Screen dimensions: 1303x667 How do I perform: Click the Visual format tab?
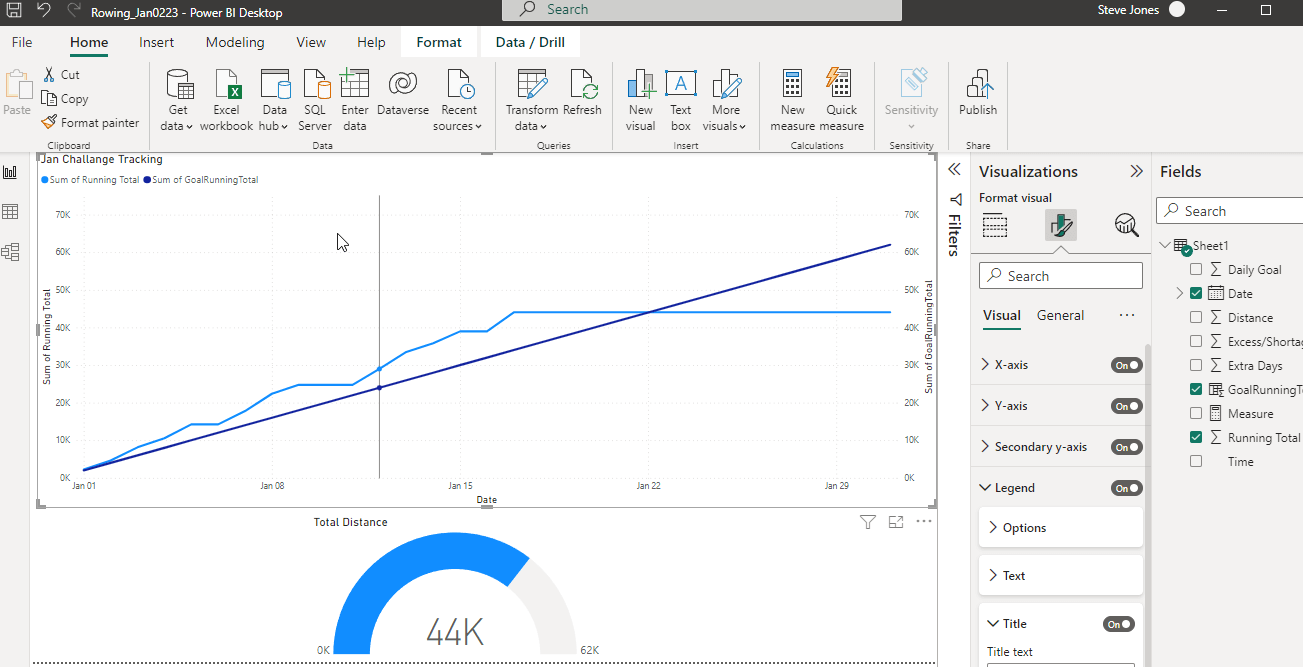tap(1002, 315)
